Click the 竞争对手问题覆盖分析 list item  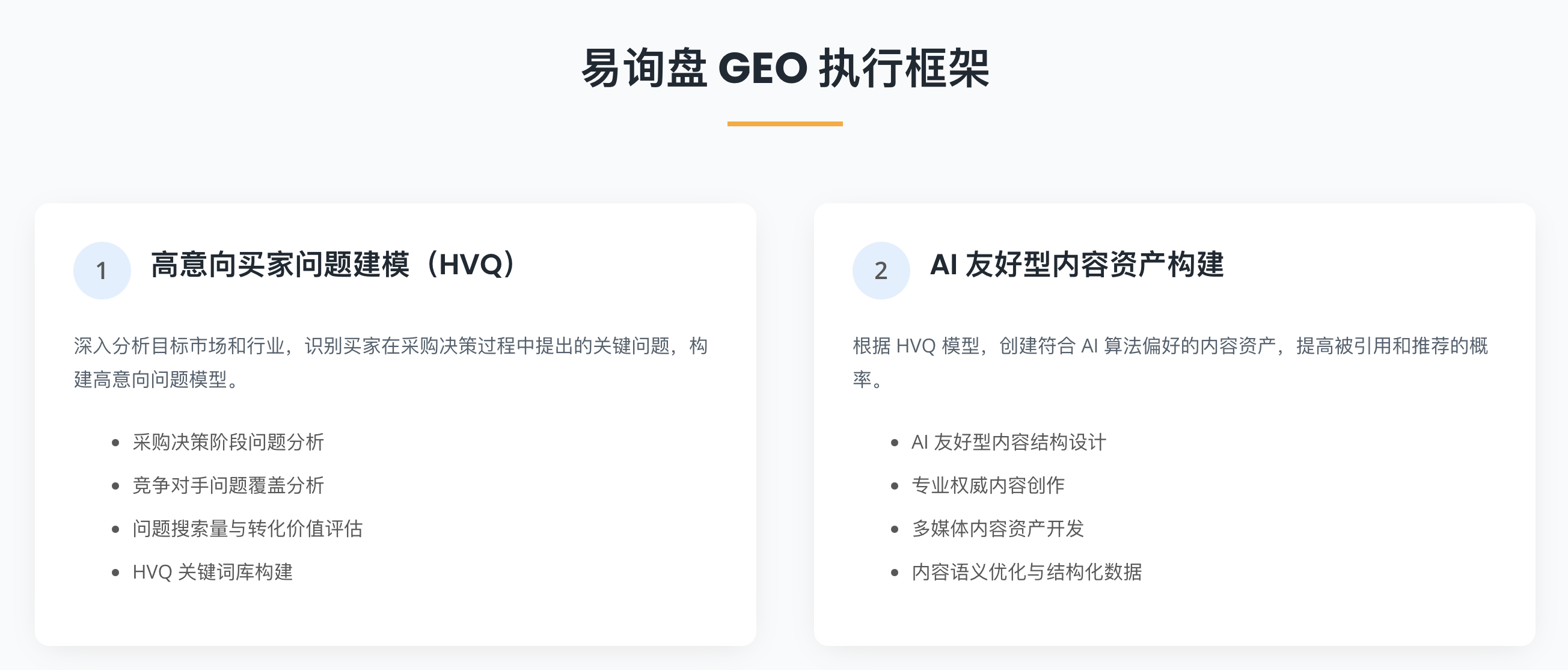click(x=228, y=485)
